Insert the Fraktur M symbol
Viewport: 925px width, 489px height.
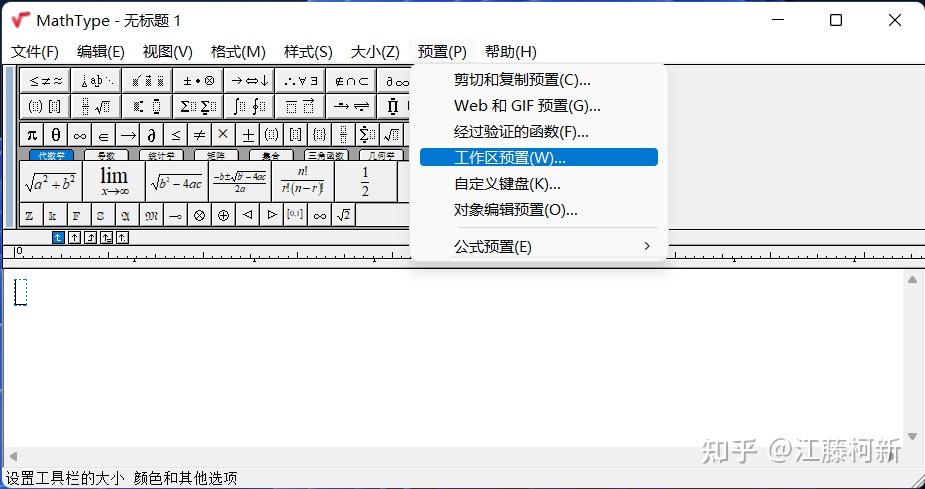[x=151, y=215]
